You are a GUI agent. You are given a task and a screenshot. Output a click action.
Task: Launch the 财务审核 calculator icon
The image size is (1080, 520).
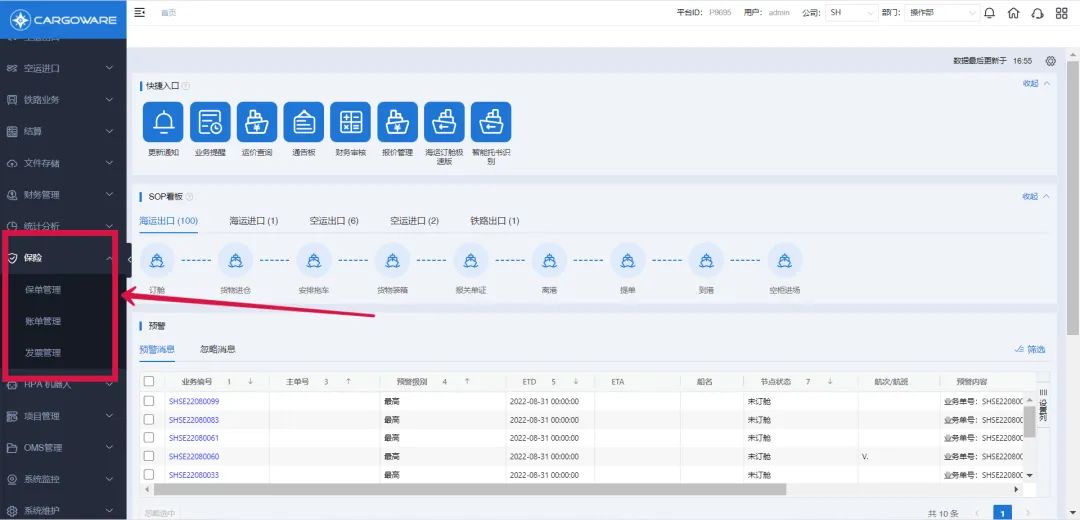(x=350, y=122)
